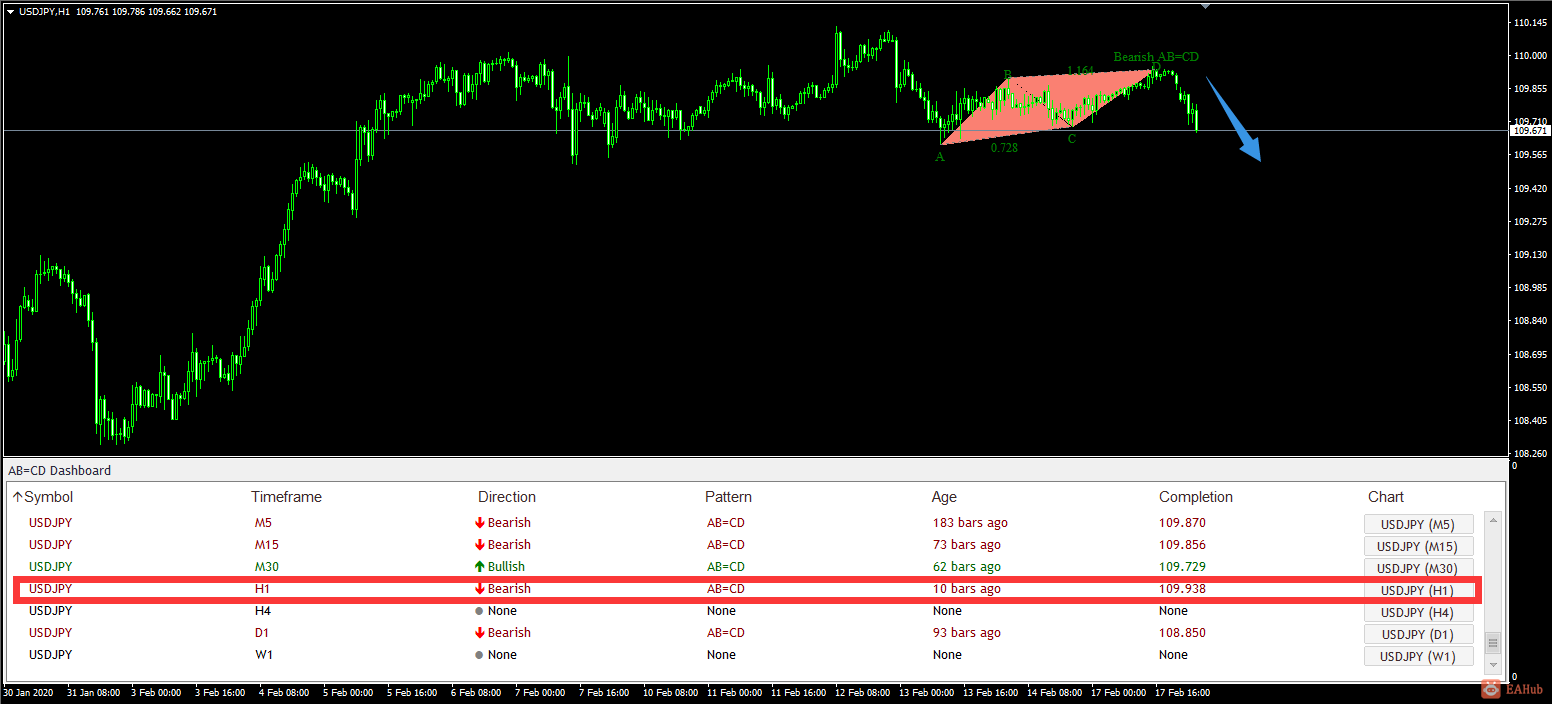Sort dashboard by Pattern column header

pyautogui.click(x=728, y=497)
